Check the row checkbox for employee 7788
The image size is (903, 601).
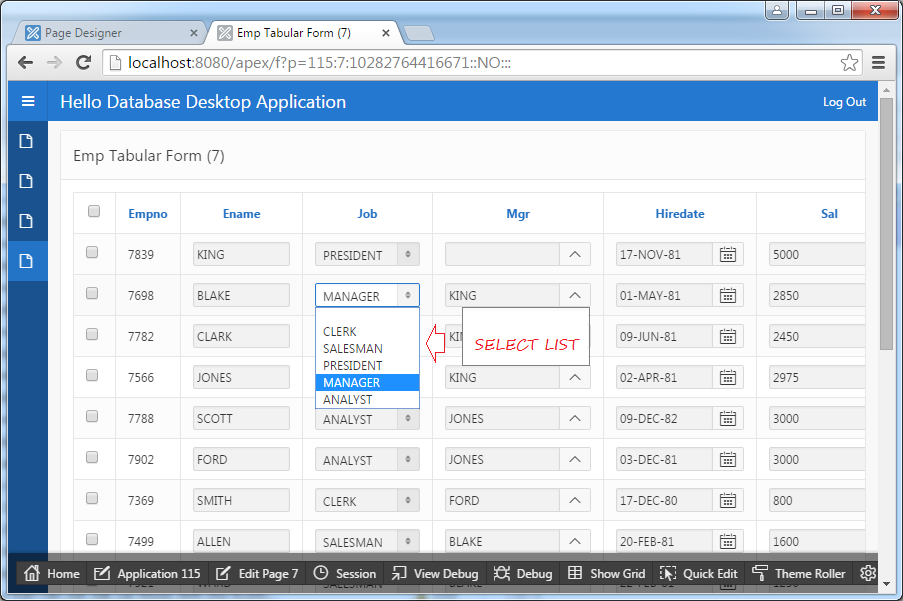pyautogui.click(x=92, y=416)
